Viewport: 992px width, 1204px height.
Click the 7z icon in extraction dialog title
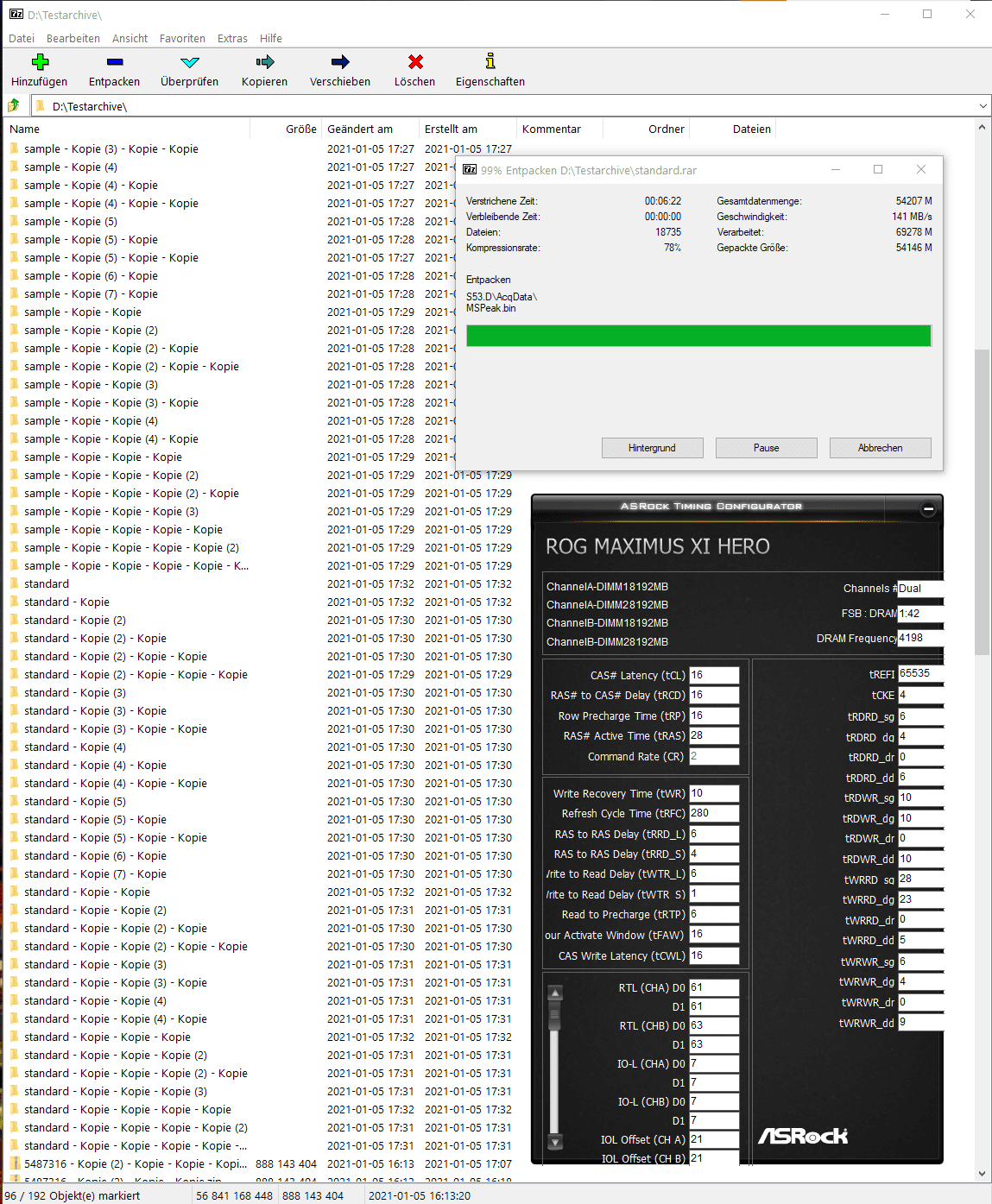coord(470,170)
